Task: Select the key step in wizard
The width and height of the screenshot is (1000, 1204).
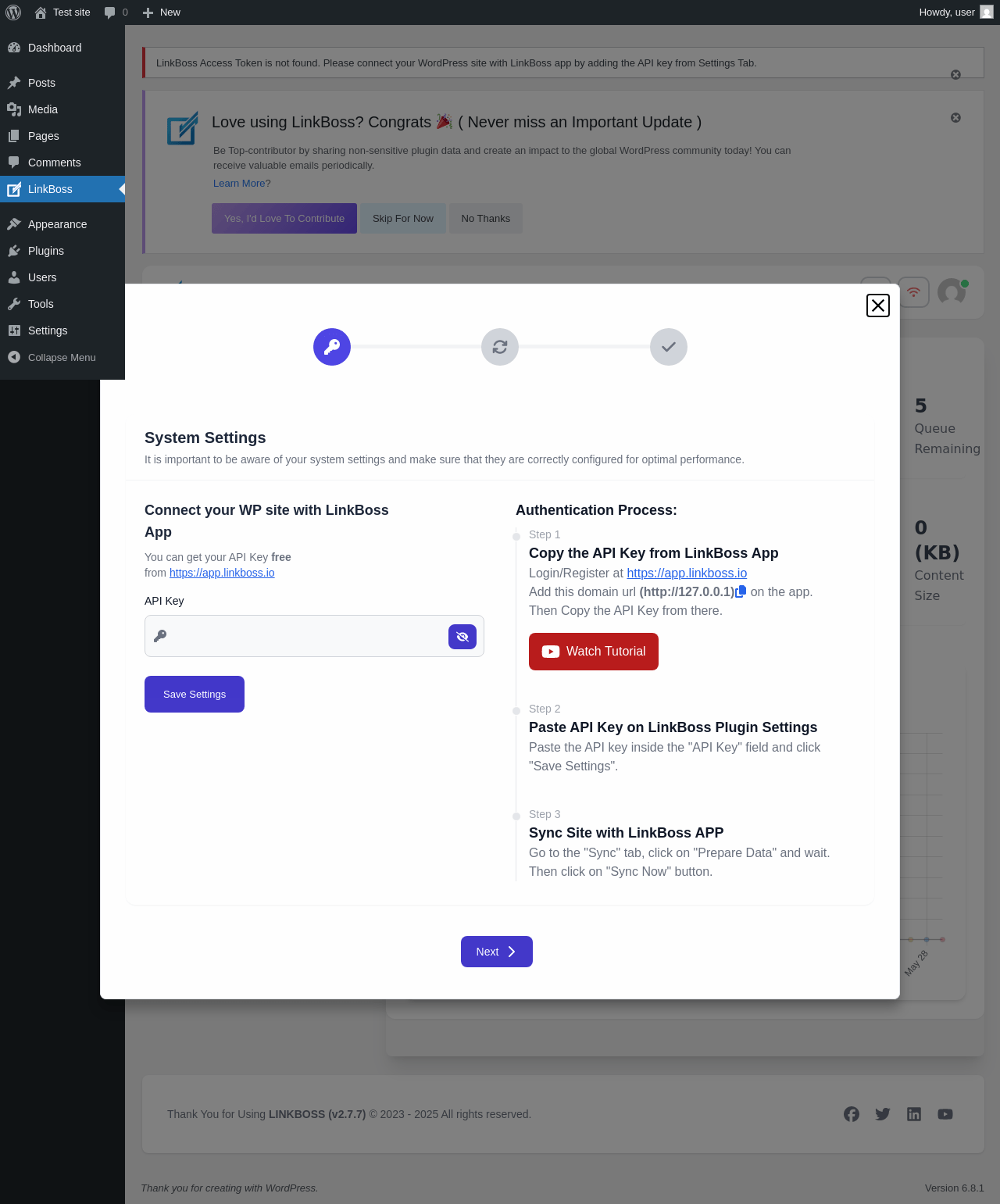Action: pos(332,347)
